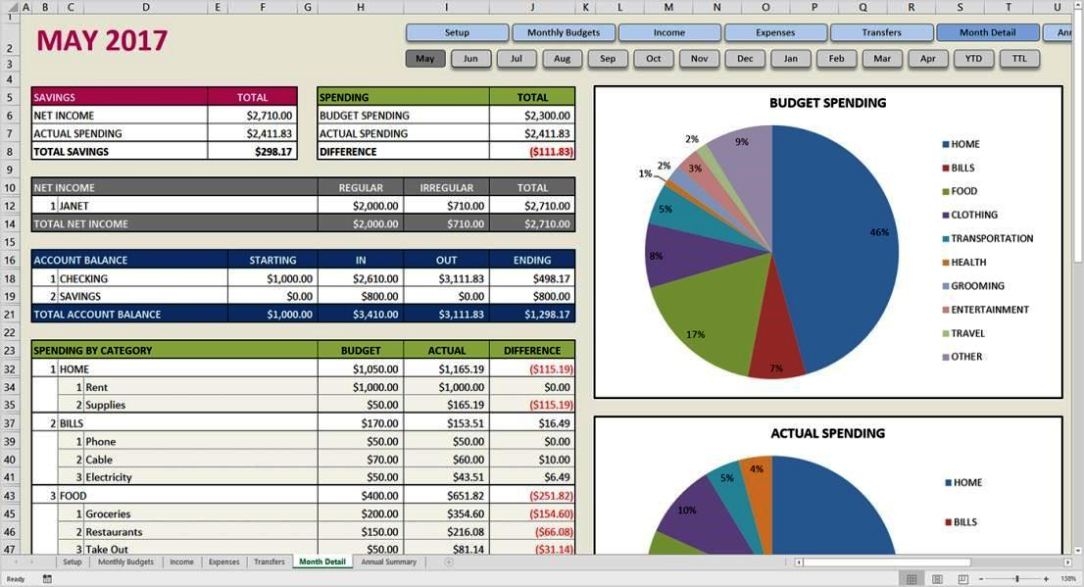
Task: Zoom out using the minus icon
Action: coord(981,578)
